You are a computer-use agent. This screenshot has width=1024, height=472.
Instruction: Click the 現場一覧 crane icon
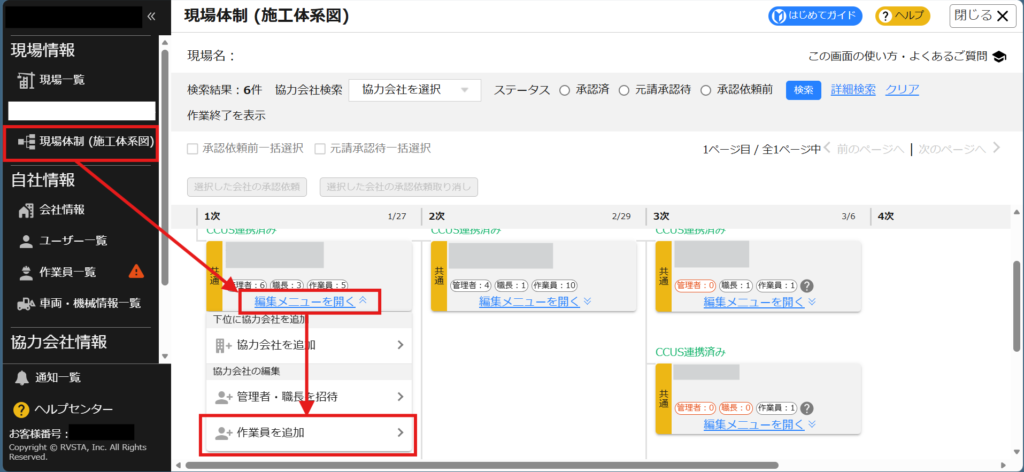tap(25, 80)
